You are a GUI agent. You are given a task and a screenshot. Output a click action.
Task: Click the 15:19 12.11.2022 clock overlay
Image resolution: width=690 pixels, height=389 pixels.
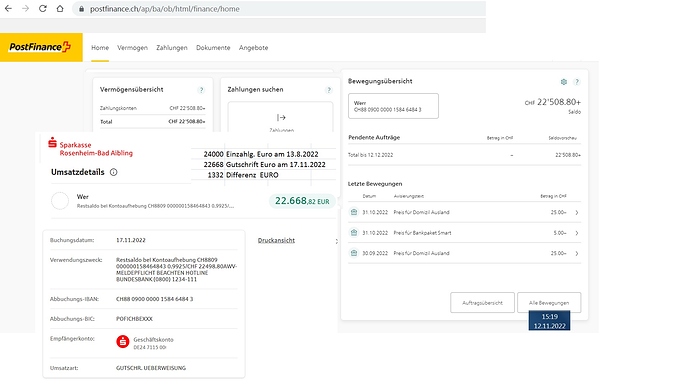point(549,321)
